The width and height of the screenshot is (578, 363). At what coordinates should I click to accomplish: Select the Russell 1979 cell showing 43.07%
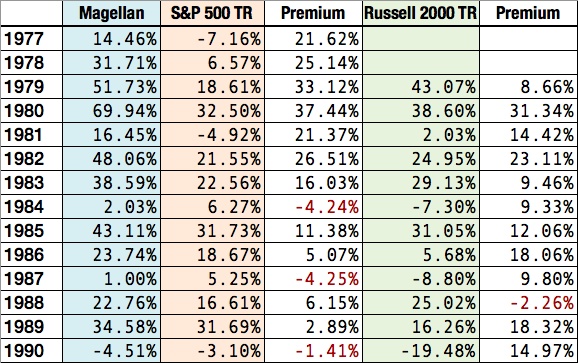pos(421,87)
